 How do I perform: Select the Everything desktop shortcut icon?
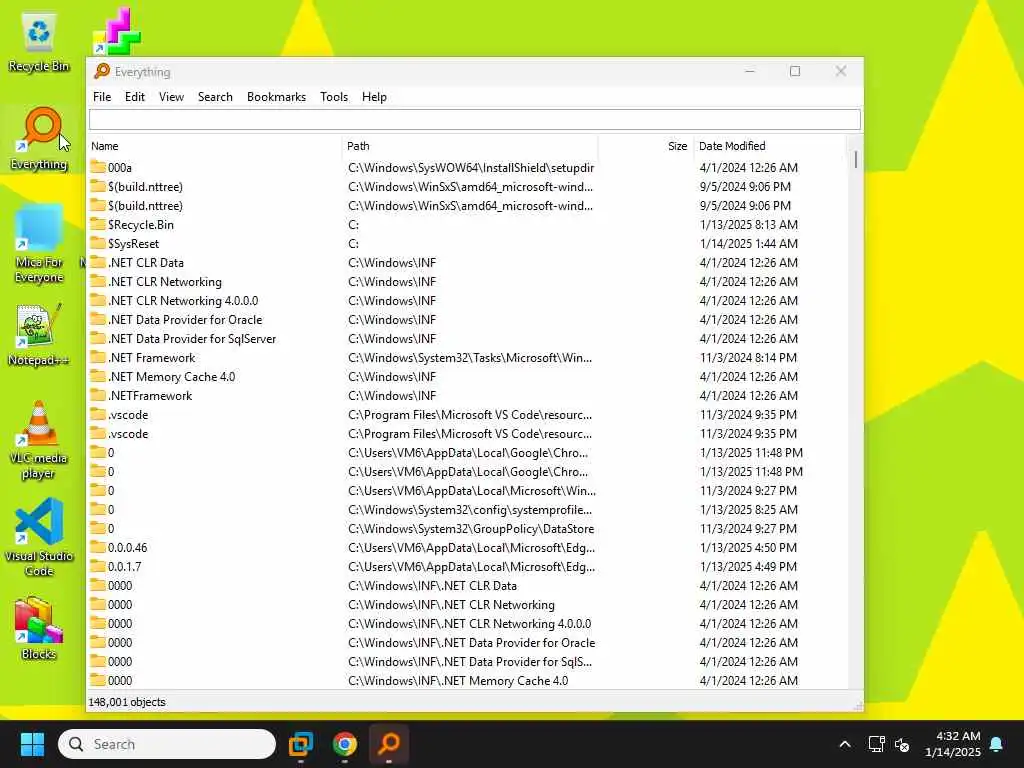click(x=39, y=138)
